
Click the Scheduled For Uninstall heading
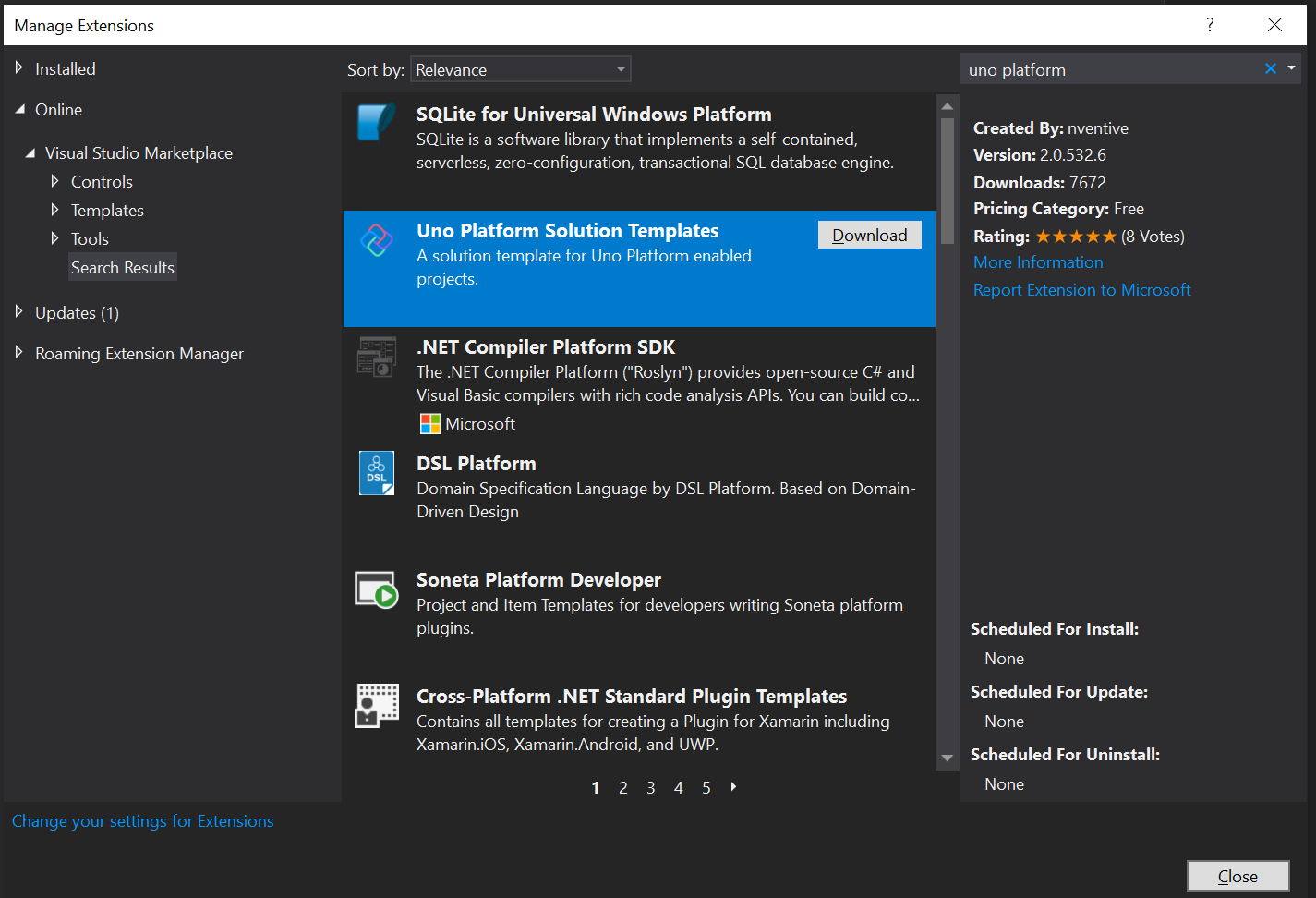1065,755
